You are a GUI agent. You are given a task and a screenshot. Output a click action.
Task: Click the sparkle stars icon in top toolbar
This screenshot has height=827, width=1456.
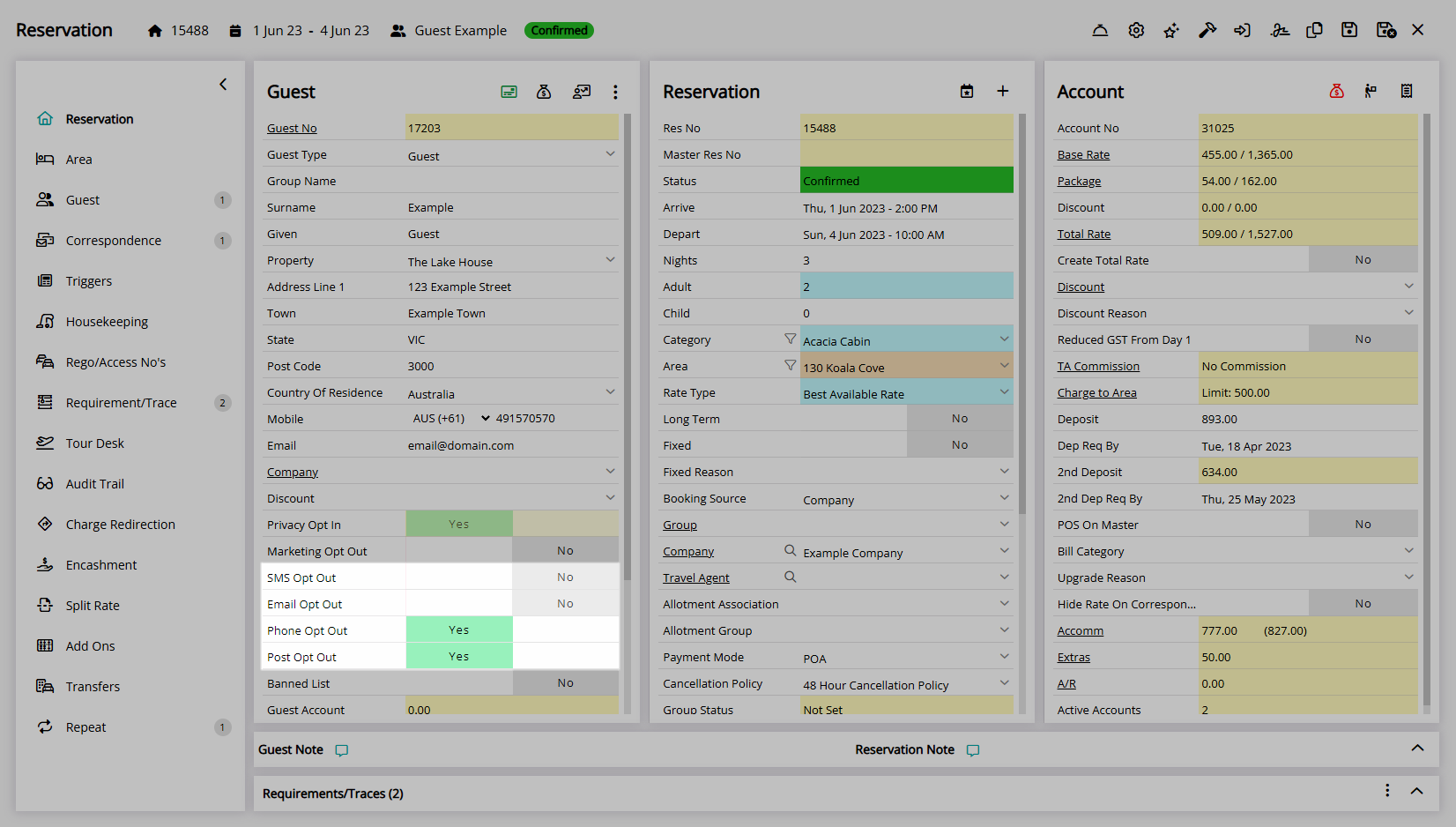pyautogui.click(x=1171, y=30)
